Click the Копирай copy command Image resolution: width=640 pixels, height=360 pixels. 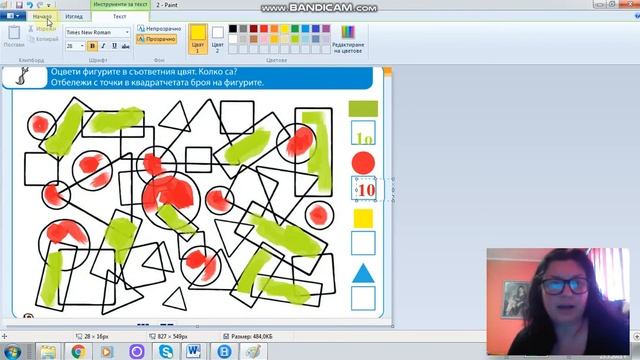[43, 39]
